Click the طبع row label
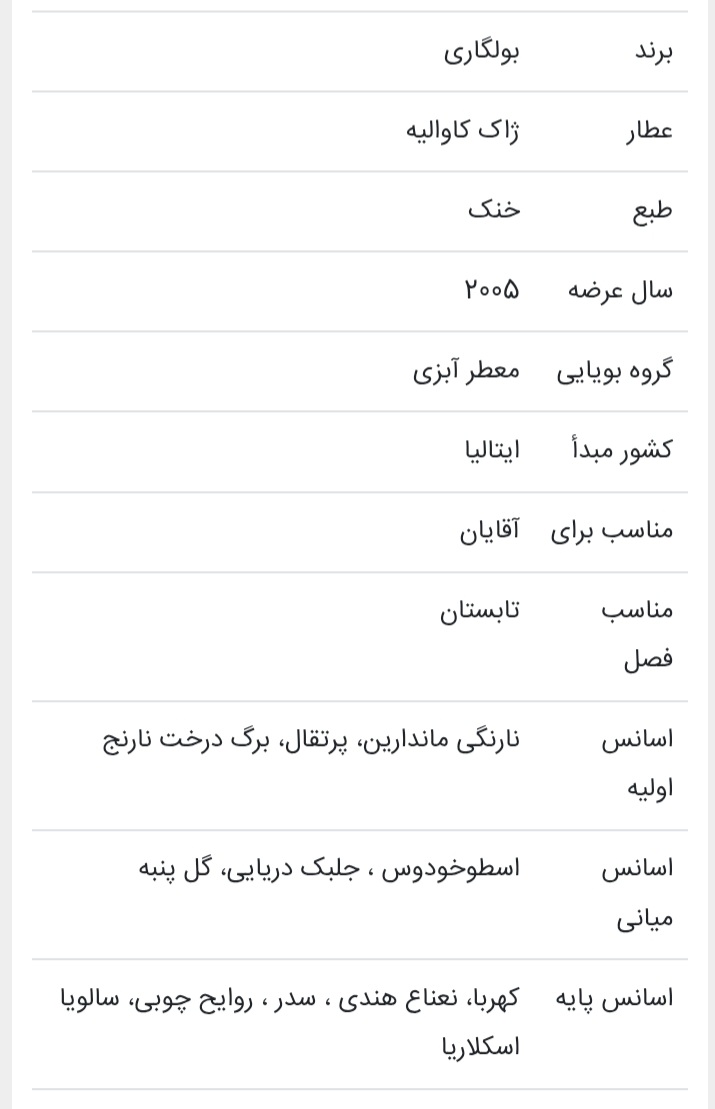 tap(652, 211)
